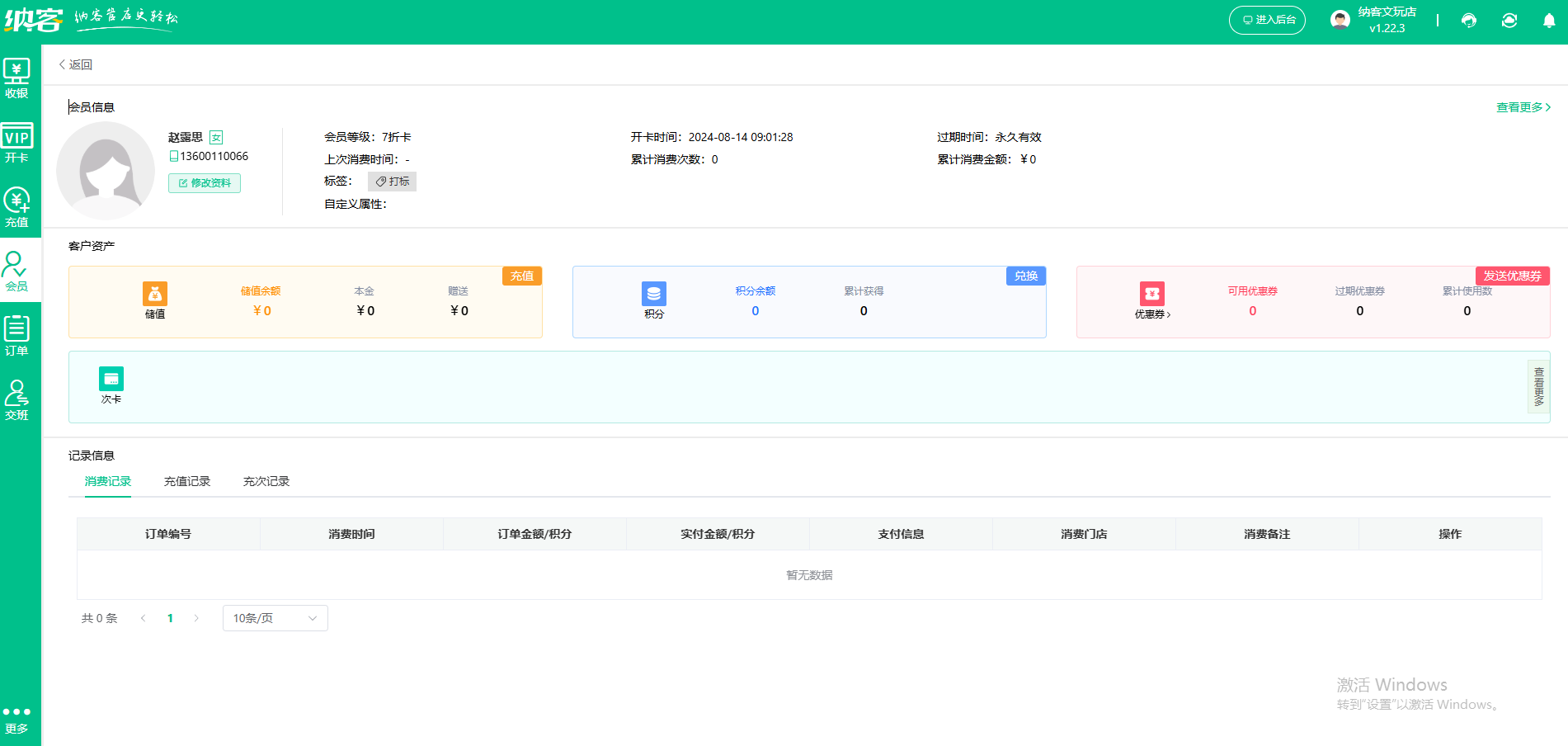Click the notification bell icon
The height and width of the screenshot is (746, 1568).
pyautogui.click(x=1549, y=21)
